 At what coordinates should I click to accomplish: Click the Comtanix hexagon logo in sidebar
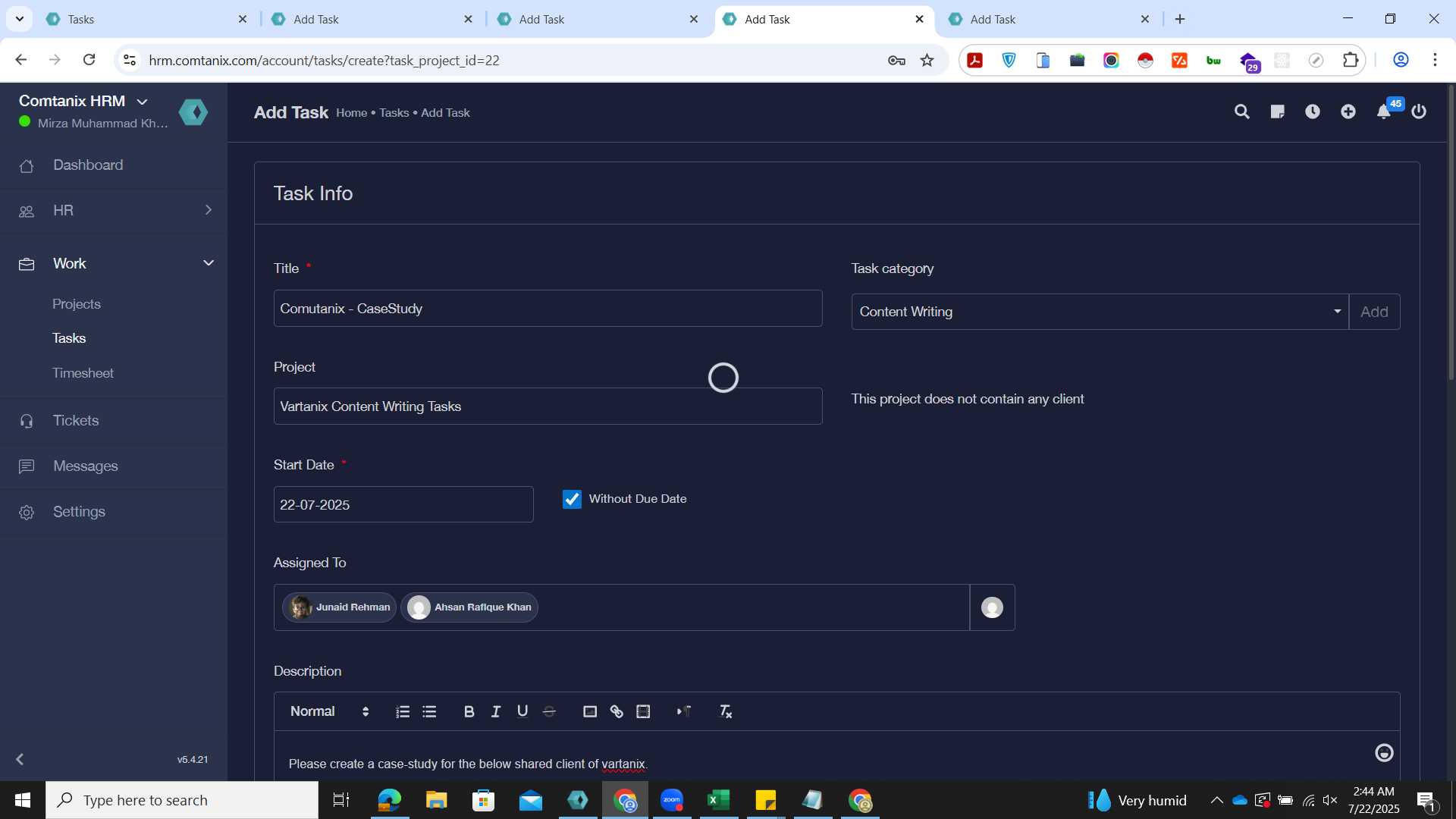[193, 112]
